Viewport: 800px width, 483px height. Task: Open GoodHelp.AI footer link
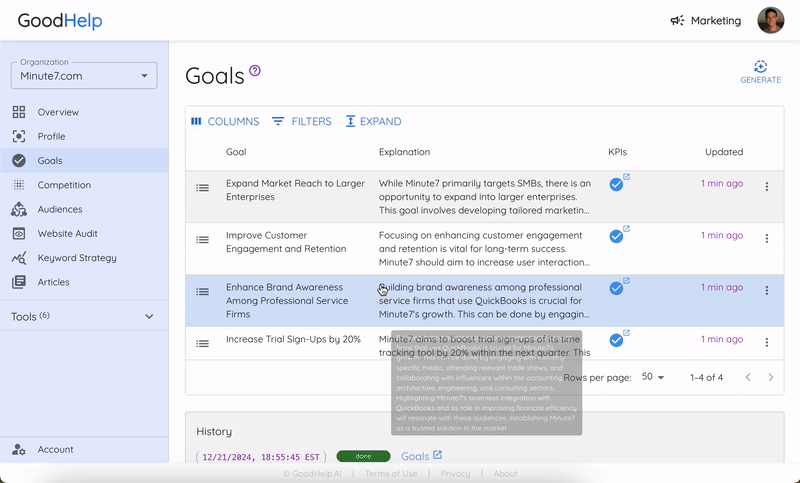tap(312, 474)
